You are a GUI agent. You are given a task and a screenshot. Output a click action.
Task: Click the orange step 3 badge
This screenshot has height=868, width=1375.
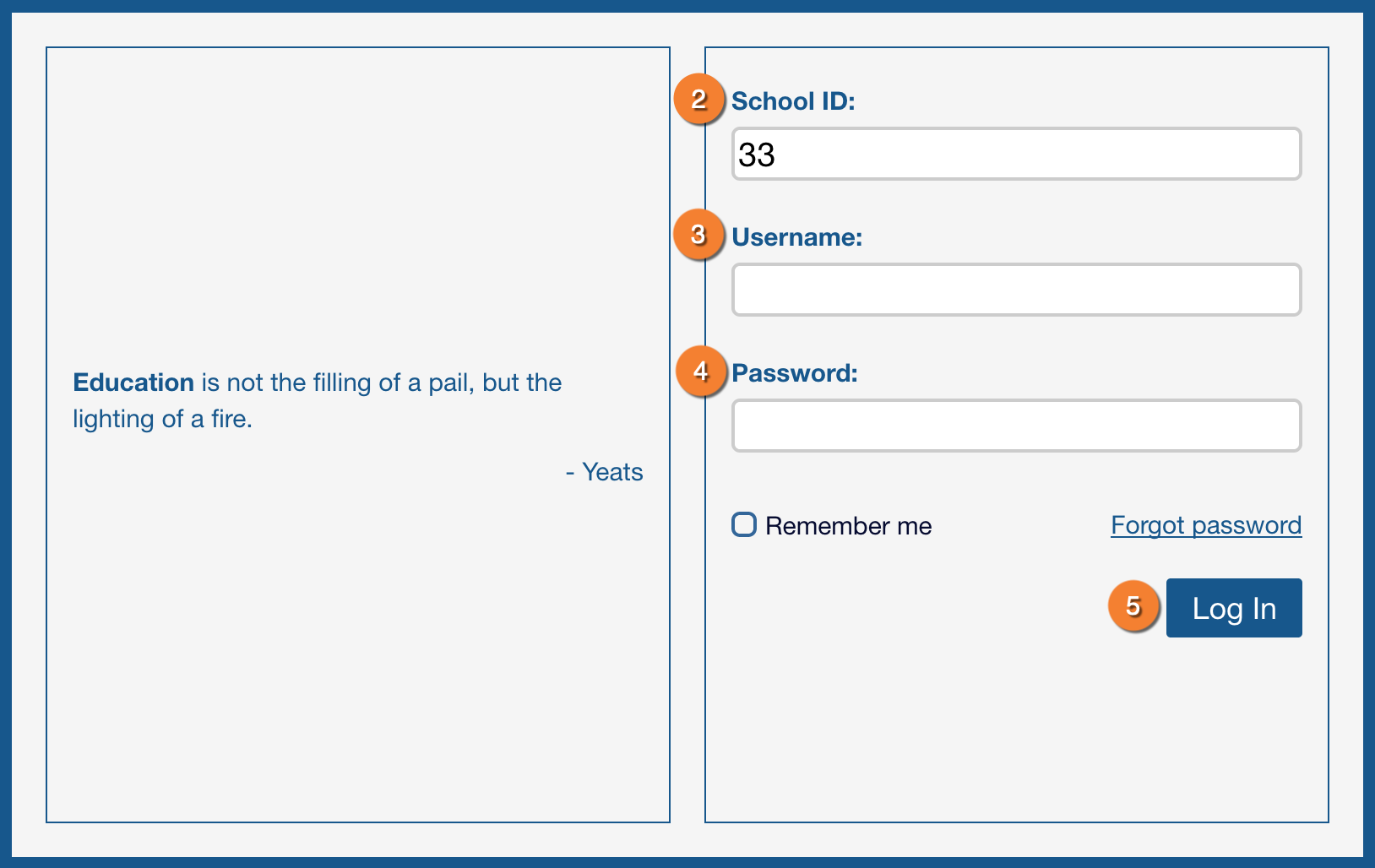pos(698,235)
